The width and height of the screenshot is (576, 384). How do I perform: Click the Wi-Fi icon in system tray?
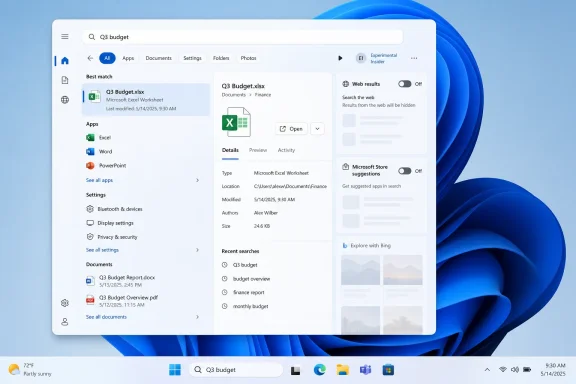[503, 370]
